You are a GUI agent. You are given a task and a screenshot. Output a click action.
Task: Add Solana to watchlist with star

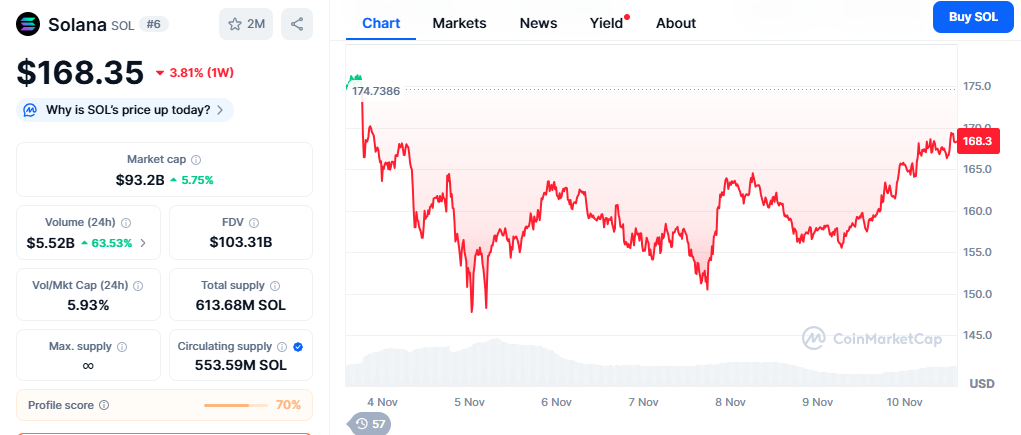pyautogui.click(x=245, y=23)
